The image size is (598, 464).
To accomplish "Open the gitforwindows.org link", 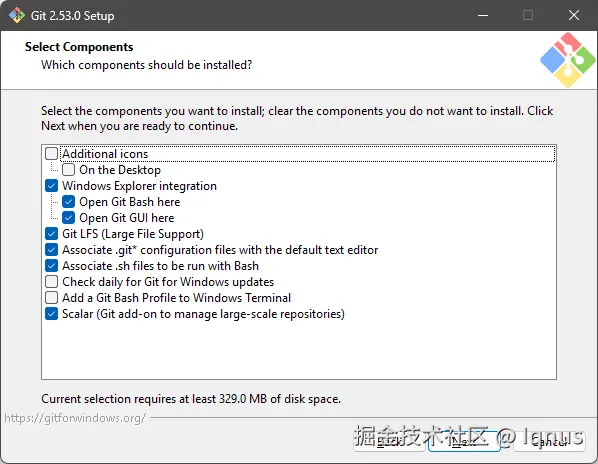I will 75,418.
